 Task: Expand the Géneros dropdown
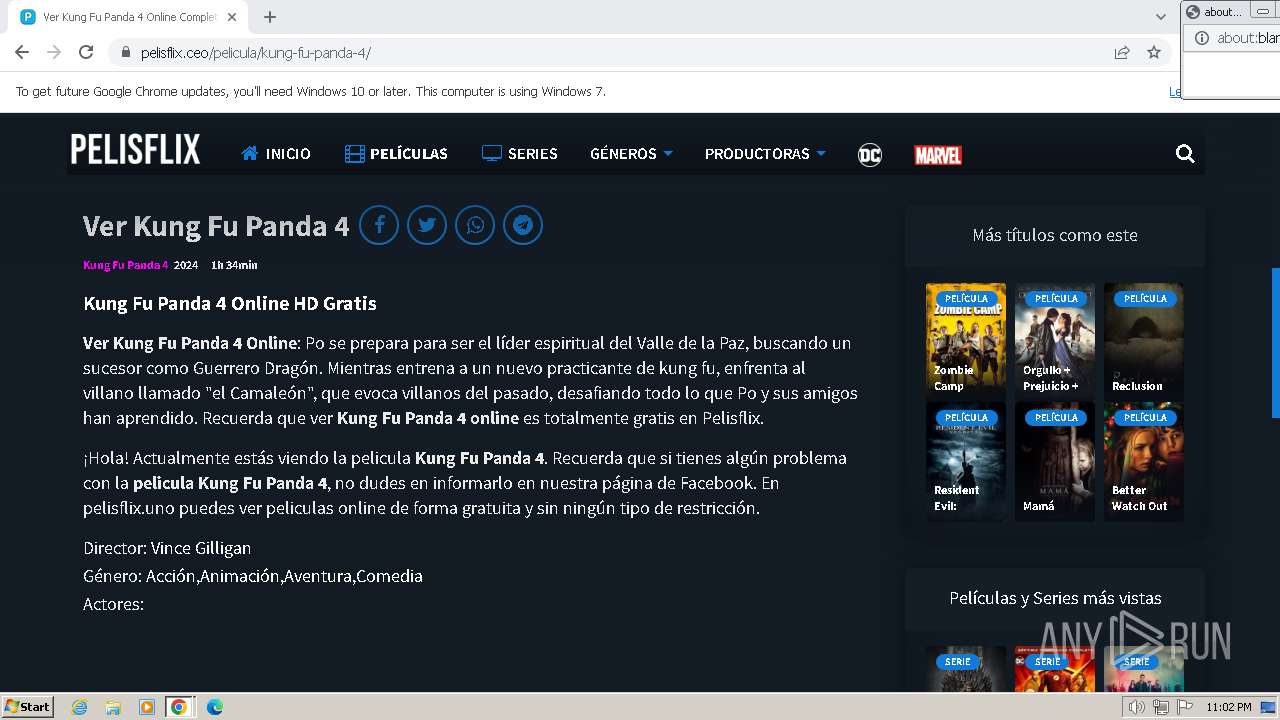[x=631, y=153]
